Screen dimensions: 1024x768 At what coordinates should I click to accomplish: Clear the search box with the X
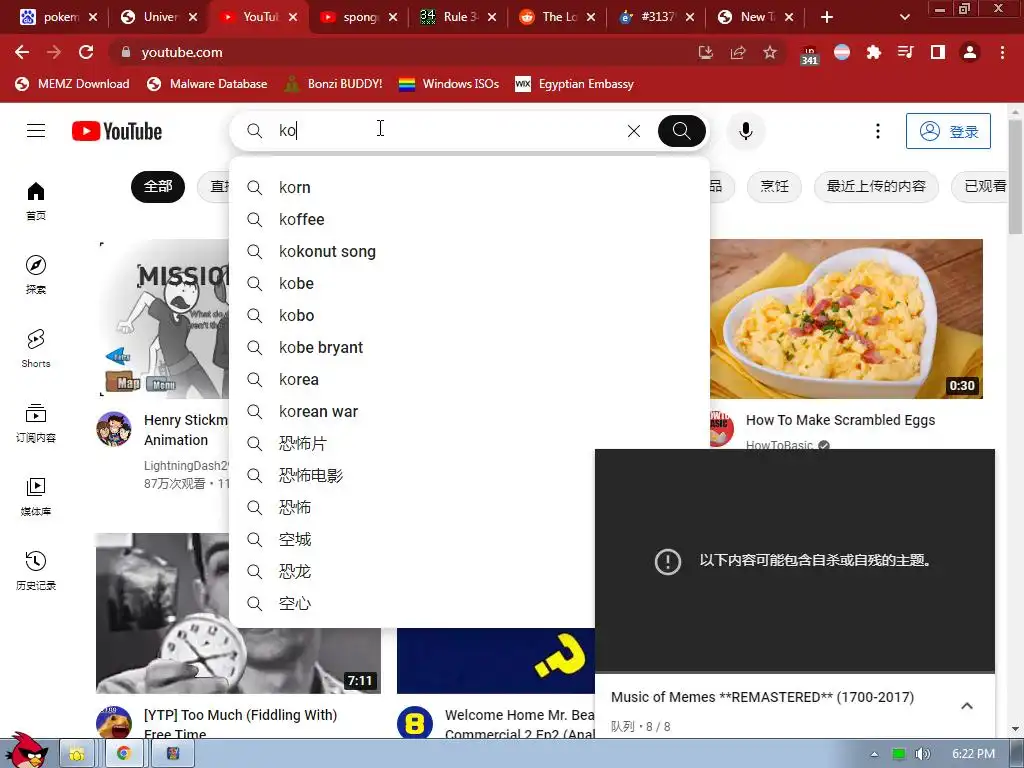point(633,131)
